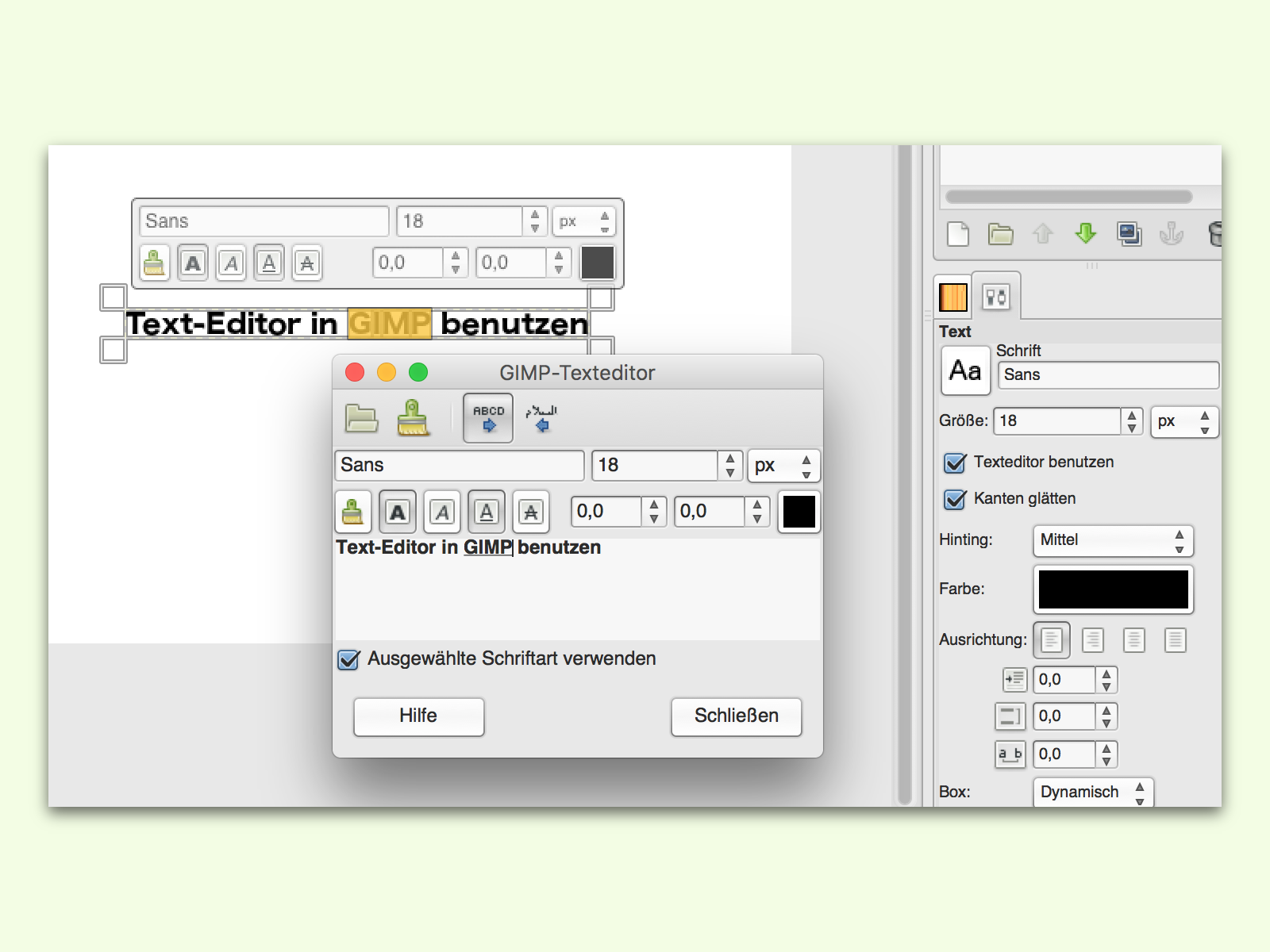Toggle italic in on-canvas text toolbar
The width and height of the screenshot is (1270, 952).
(231, 263)
